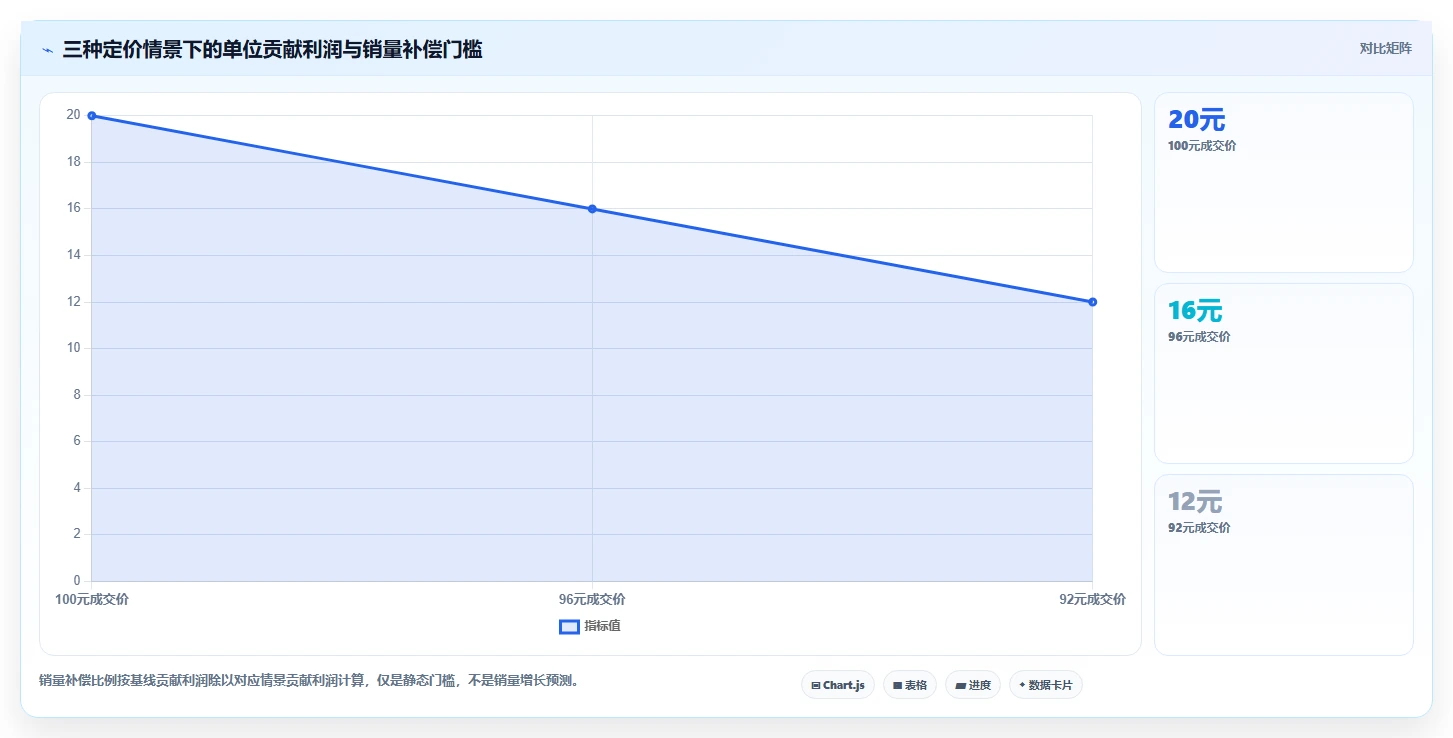
Task: Click the 16元 value card
Action: [x=1284, y=374]
